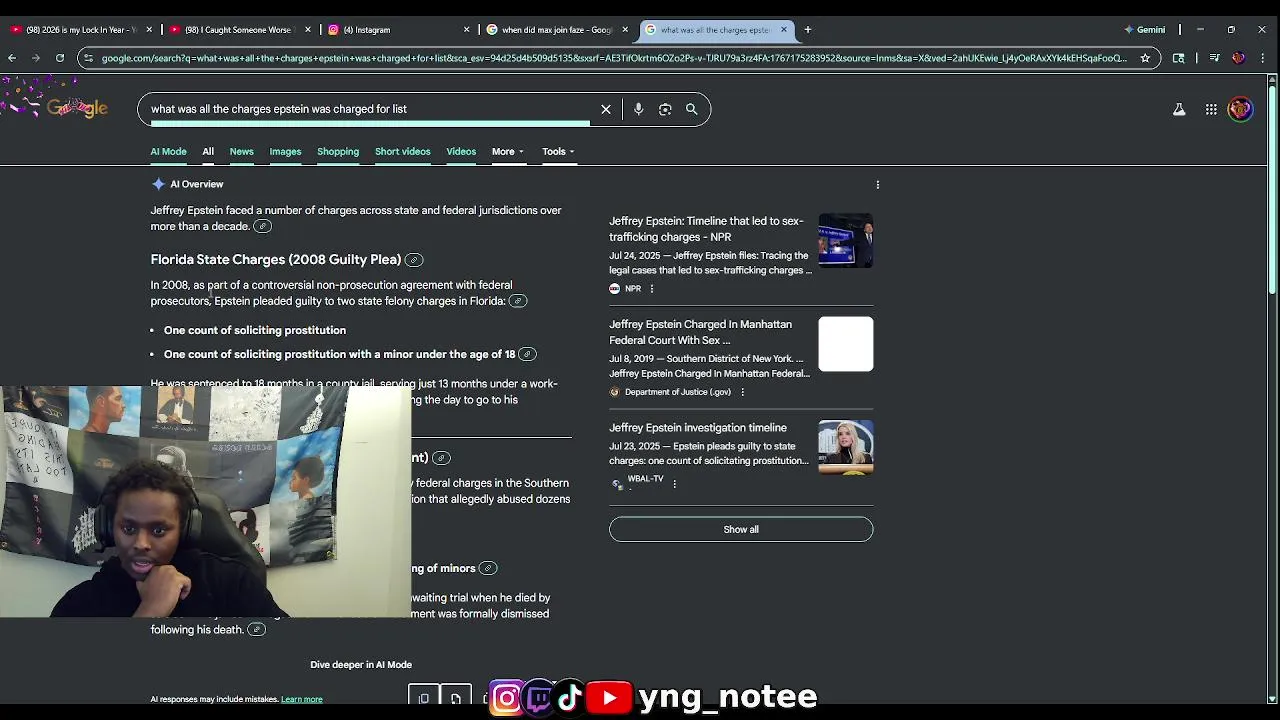Switch to 'when did max join faze' browser tab
The height and width of the screenshot is (720, 1280).
[x=555, y=30]
